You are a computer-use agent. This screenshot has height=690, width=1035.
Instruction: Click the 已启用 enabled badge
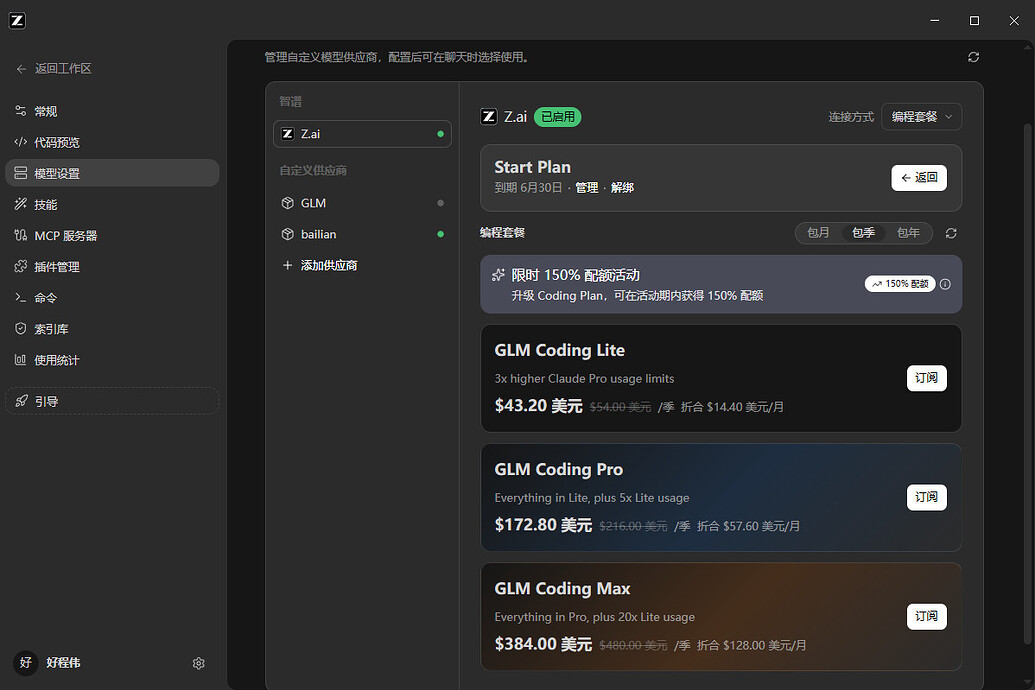click(x=557, y=117)
